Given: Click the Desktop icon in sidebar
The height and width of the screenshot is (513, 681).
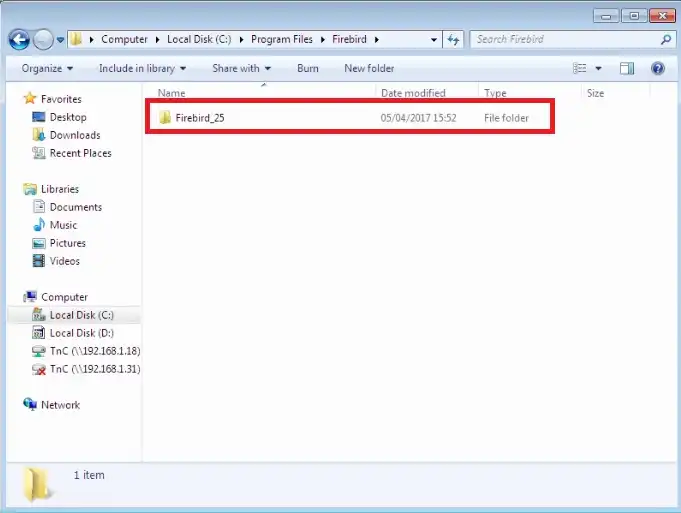Looking at the screenshot, I should tap(38, 117).
